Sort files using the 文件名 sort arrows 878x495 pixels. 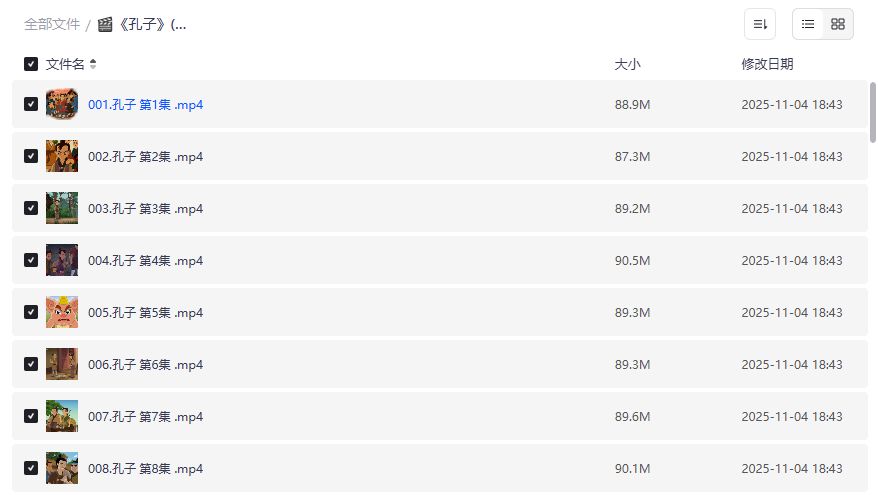93,64
